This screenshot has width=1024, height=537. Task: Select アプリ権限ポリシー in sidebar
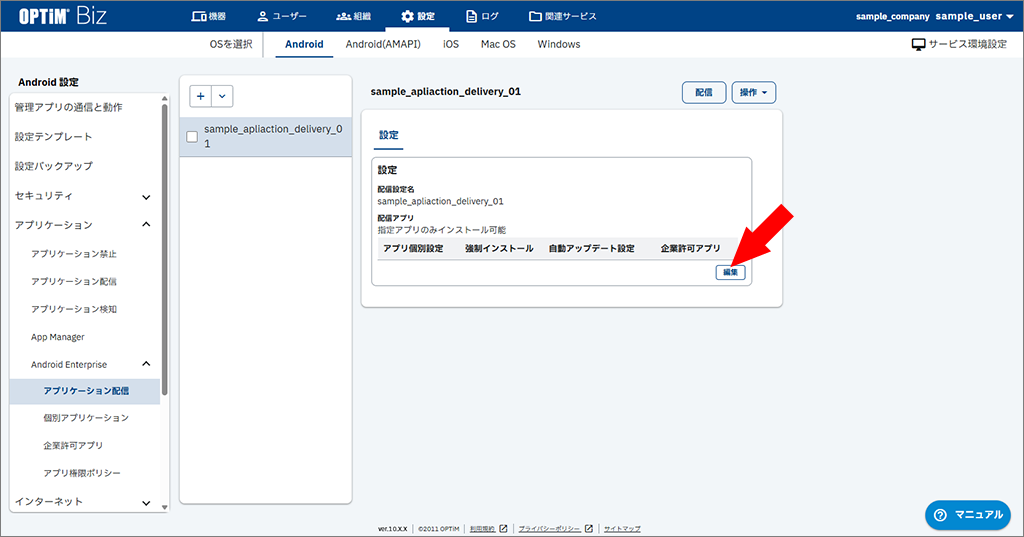[x=82, y=473]
